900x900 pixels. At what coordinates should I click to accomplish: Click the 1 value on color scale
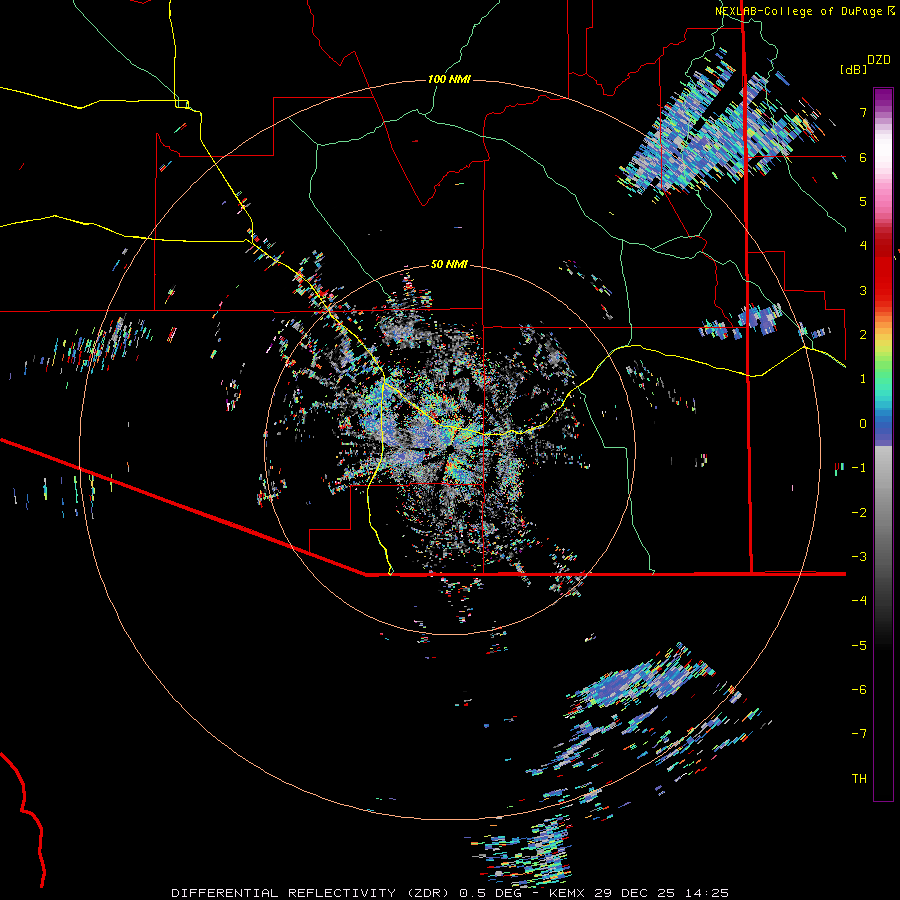tap(863, 379)
